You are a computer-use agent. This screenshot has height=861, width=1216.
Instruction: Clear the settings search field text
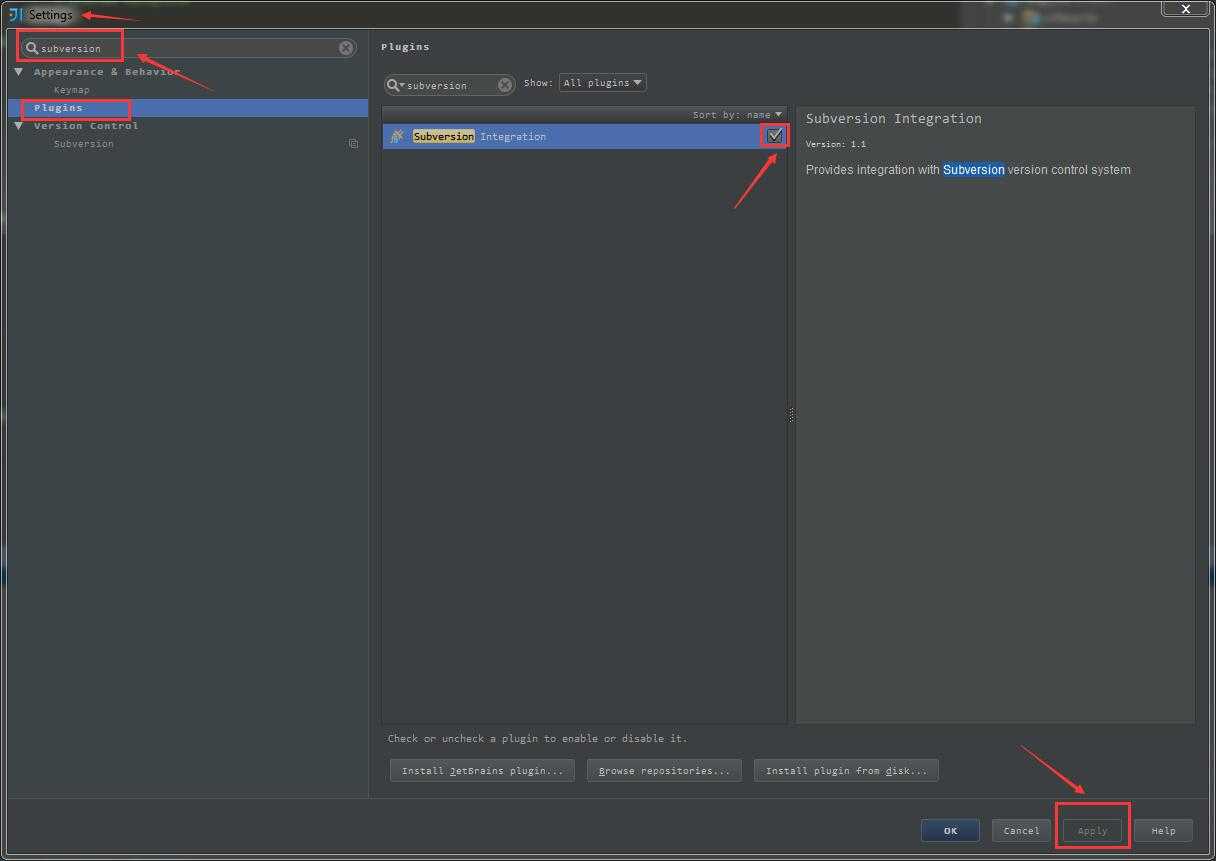(x=346, y=48)
